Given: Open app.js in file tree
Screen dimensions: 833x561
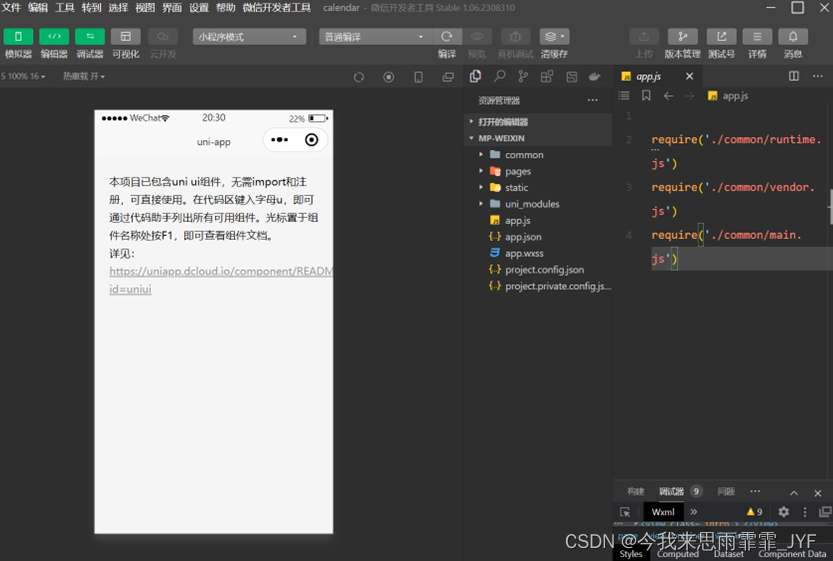Looking at the screenshot, I should point(538,220).
